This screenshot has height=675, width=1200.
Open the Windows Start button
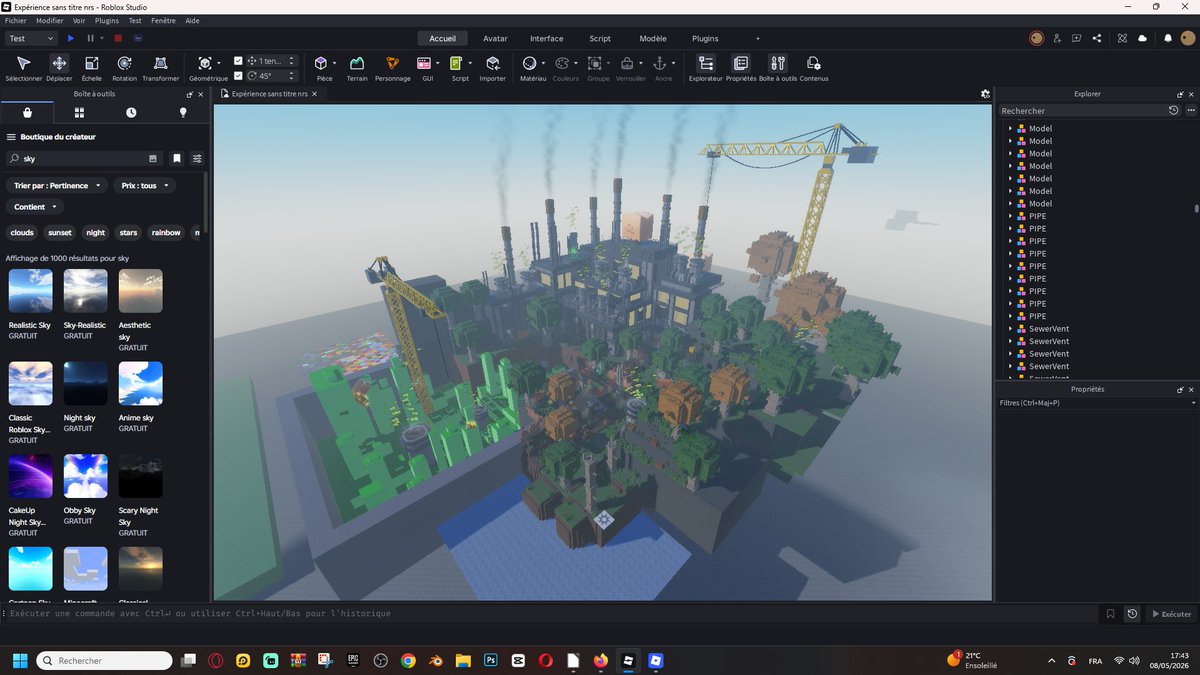coord(19,661)
